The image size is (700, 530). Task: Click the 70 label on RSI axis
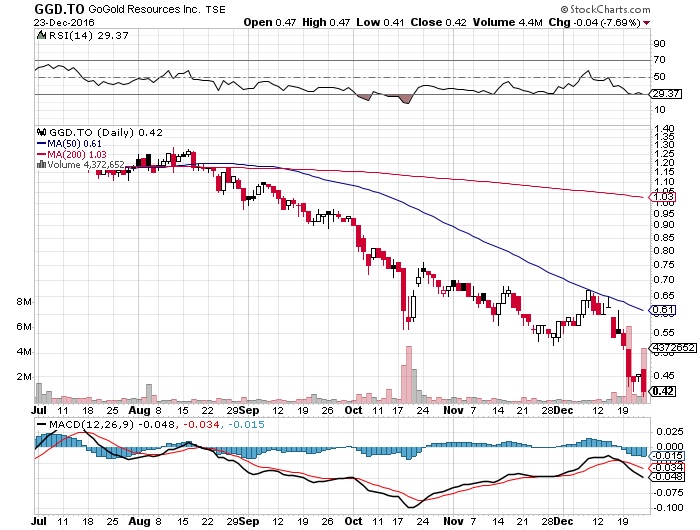[659, 60]
